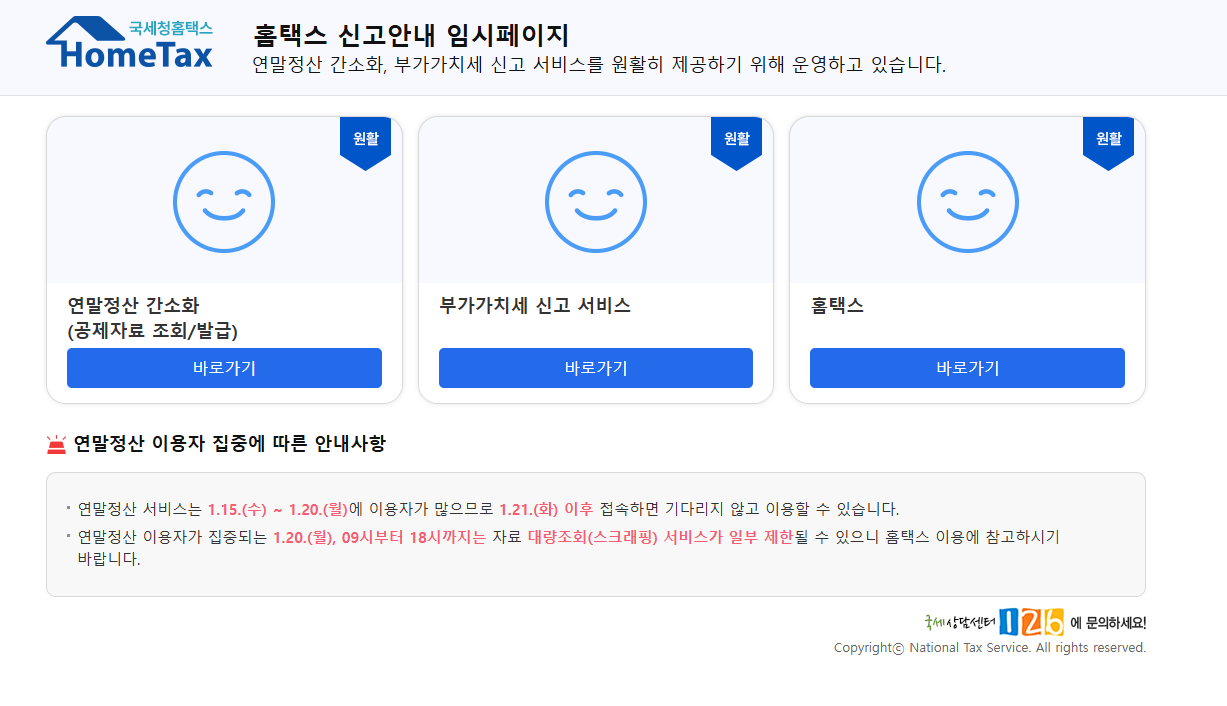Click 원활 status badge on 부가가치세 신고 card
Viewport: 1227px width, 706px height.
736,142
